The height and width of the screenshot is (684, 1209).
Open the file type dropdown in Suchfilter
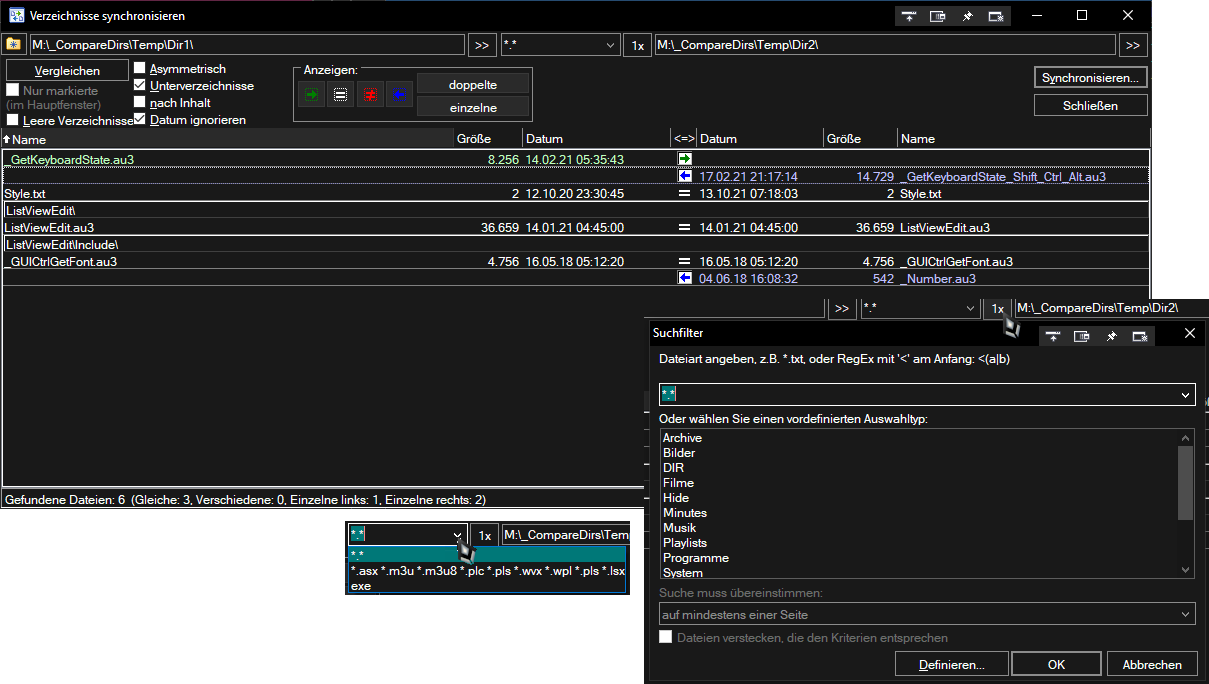[x=1185, y=395]
